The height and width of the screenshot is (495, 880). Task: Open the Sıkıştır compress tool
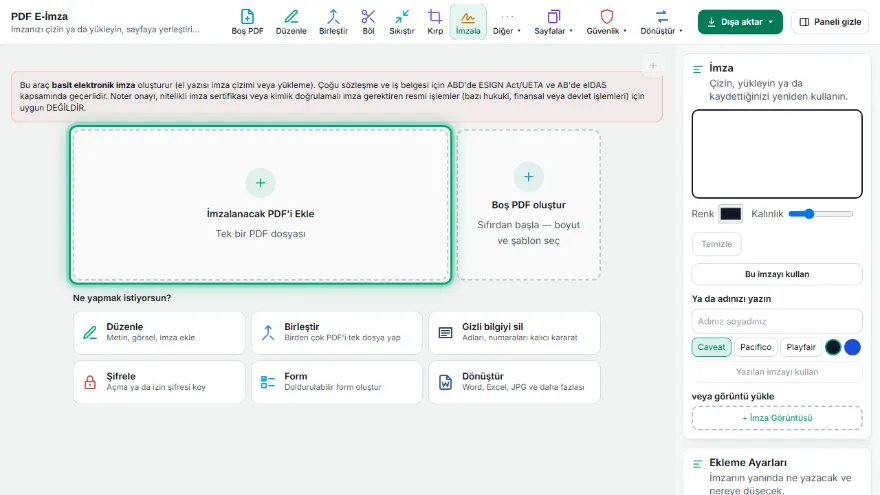point(402,22)
